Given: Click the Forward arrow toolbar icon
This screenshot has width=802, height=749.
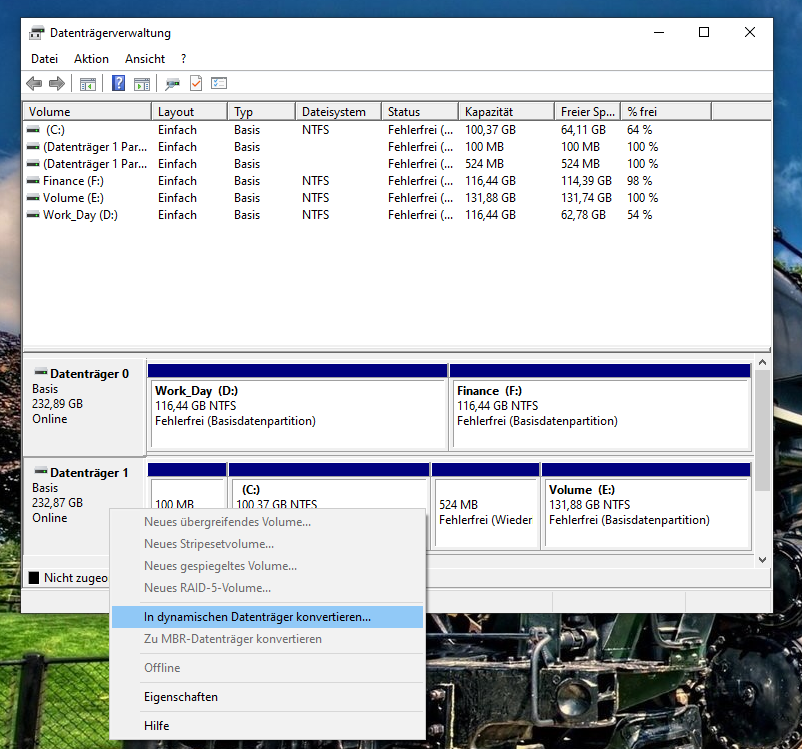Looking at the screenshot, I should pos(57,84).
